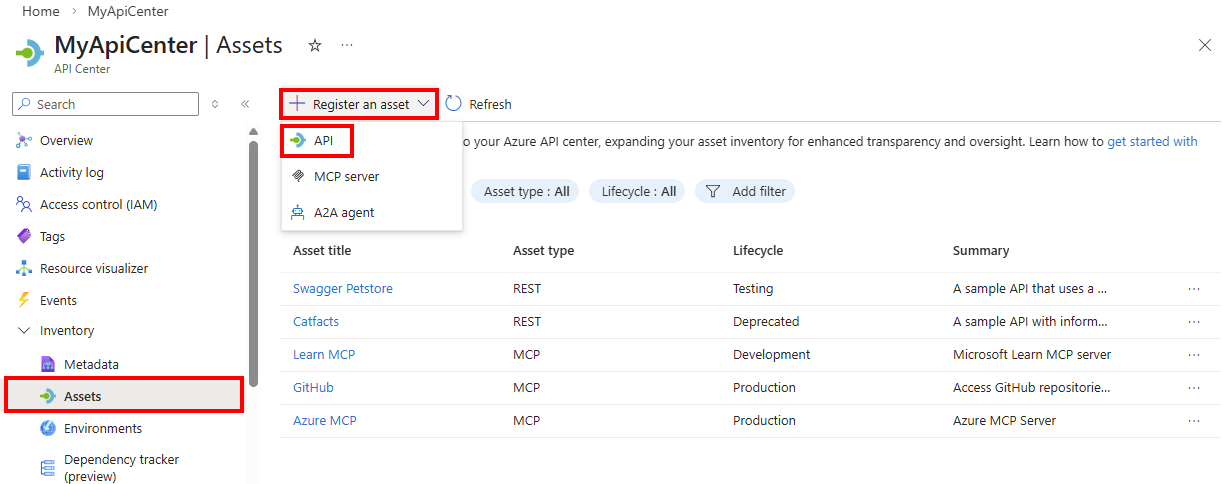Click the Refresh icon in the toolbar
The height and width of the screenshot is (484, 1222).
[454, 104]
